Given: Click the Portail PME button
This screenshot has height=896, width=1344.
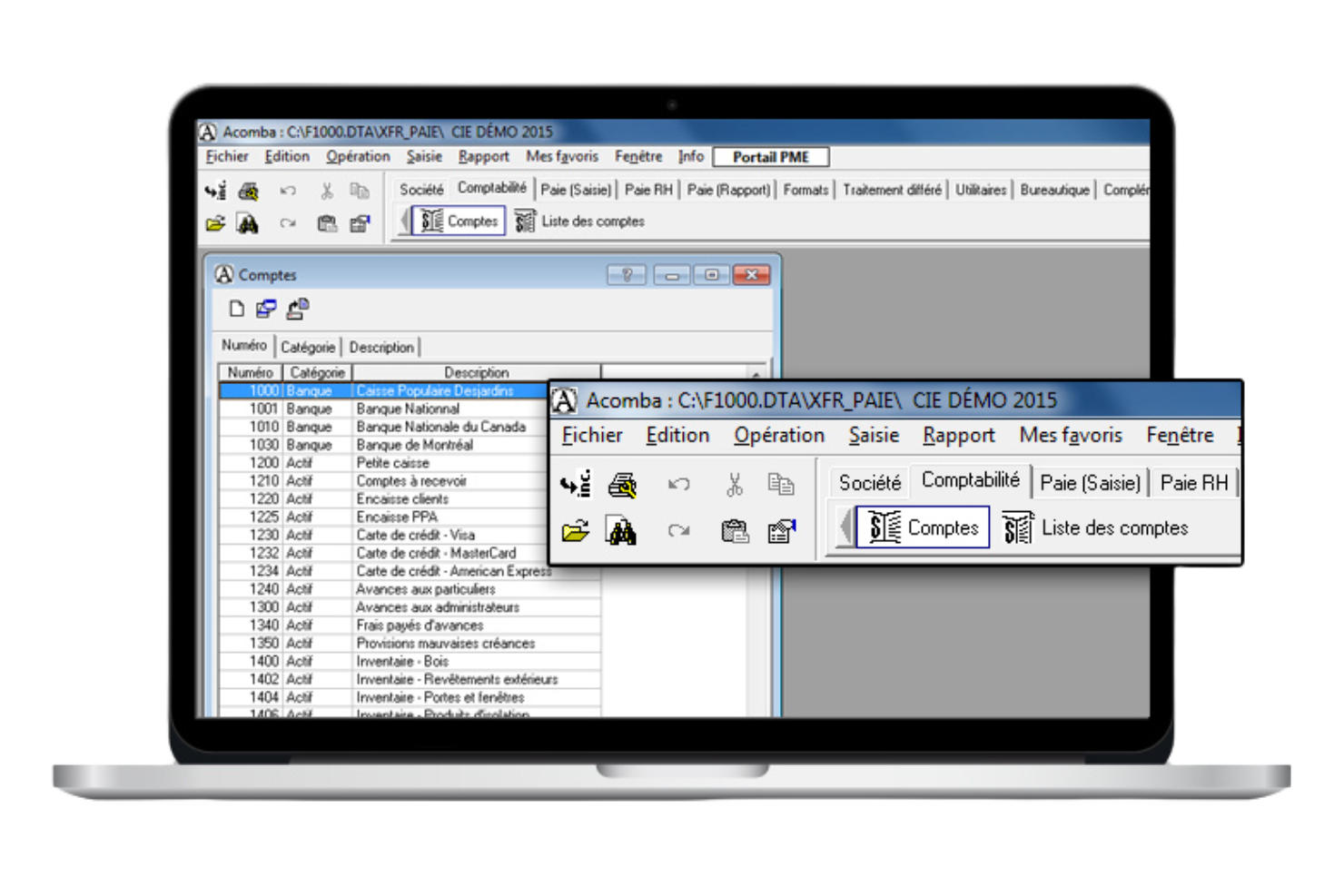Looking at the screenshot, I should tap(771, 156).
